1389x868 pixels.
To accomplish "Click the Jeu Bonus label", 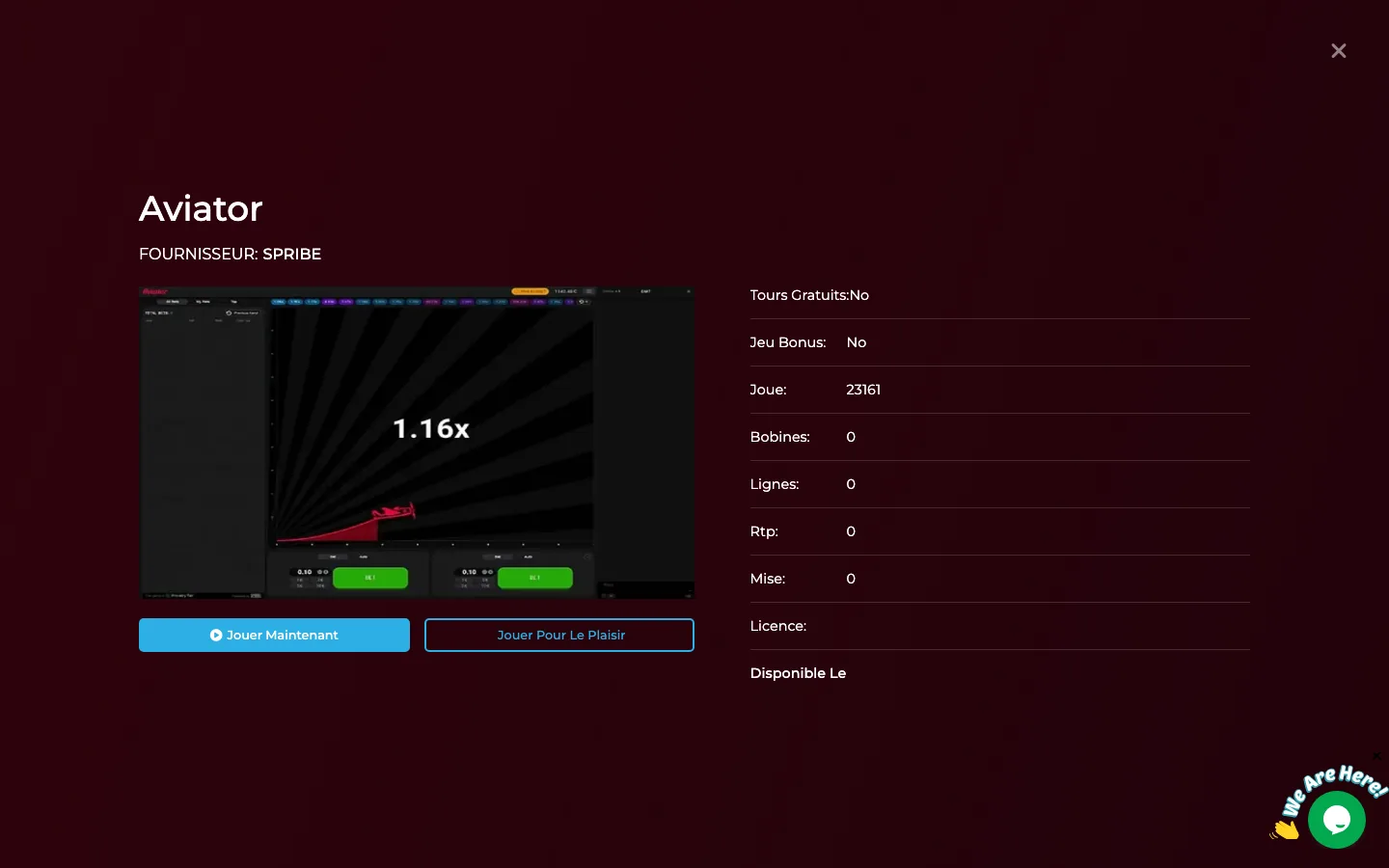I will click(x=788, y=342).
